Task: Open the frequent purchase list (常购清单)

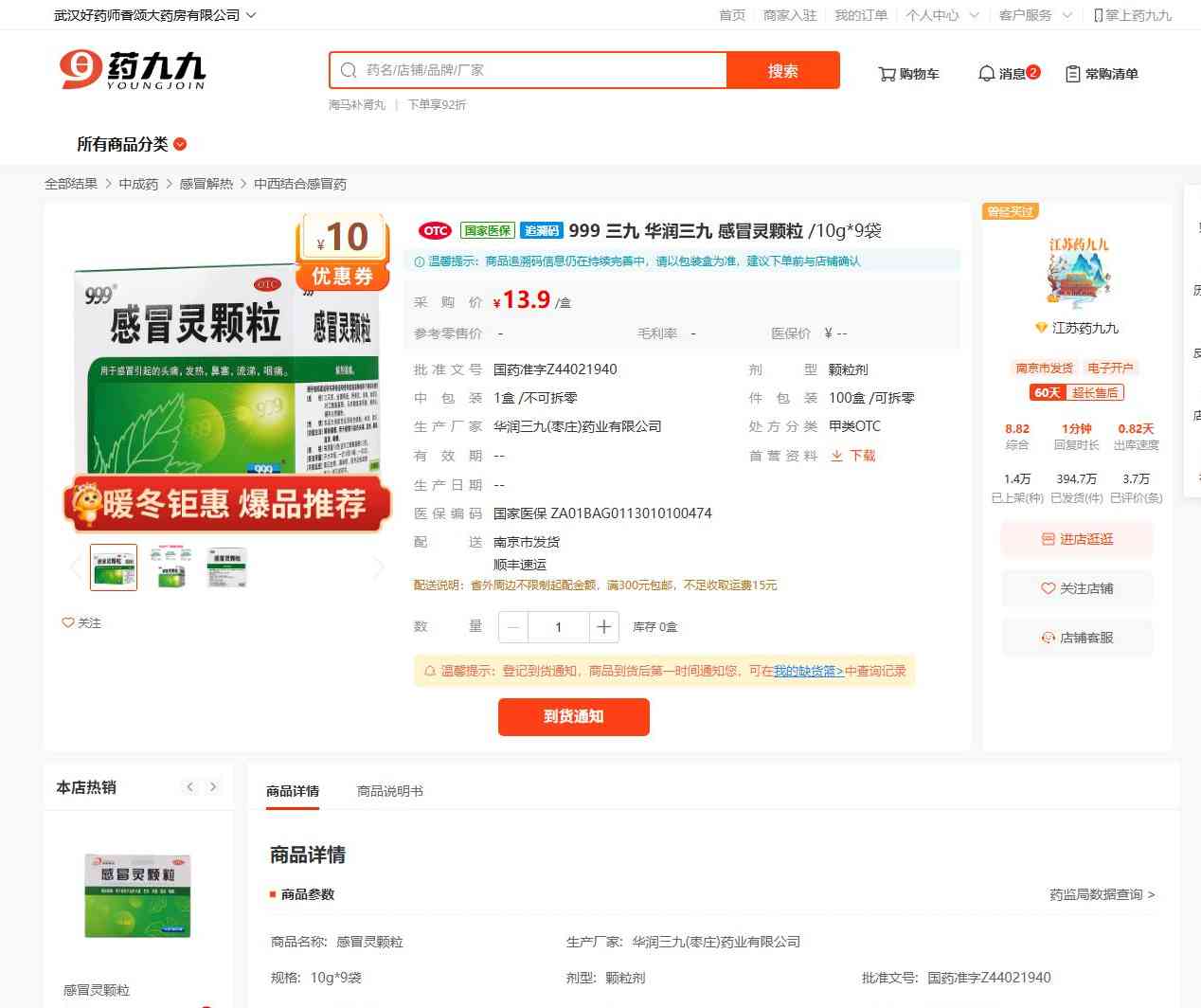Action: point(1102,74)
